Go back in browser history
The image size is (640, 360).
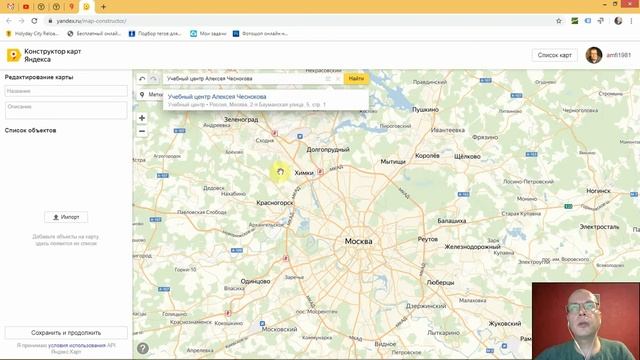coord(9,21)
